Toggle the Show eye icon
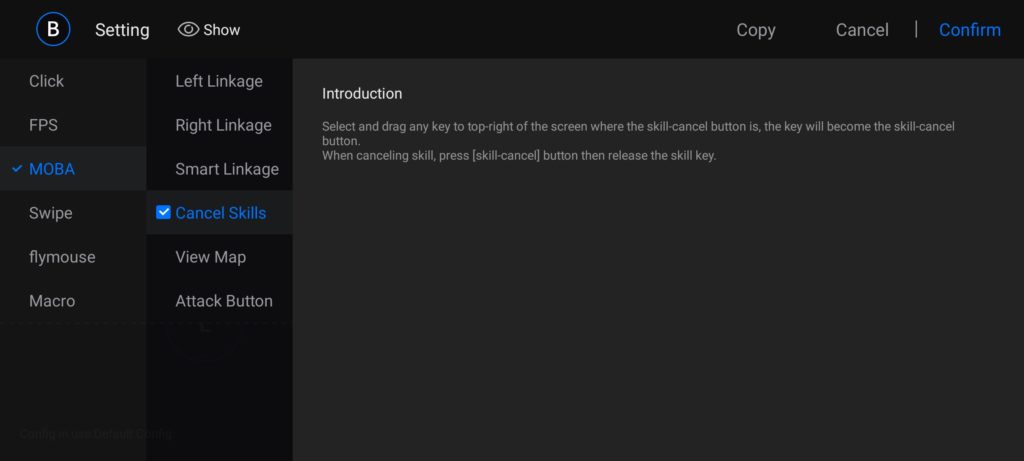 (188, 30)
